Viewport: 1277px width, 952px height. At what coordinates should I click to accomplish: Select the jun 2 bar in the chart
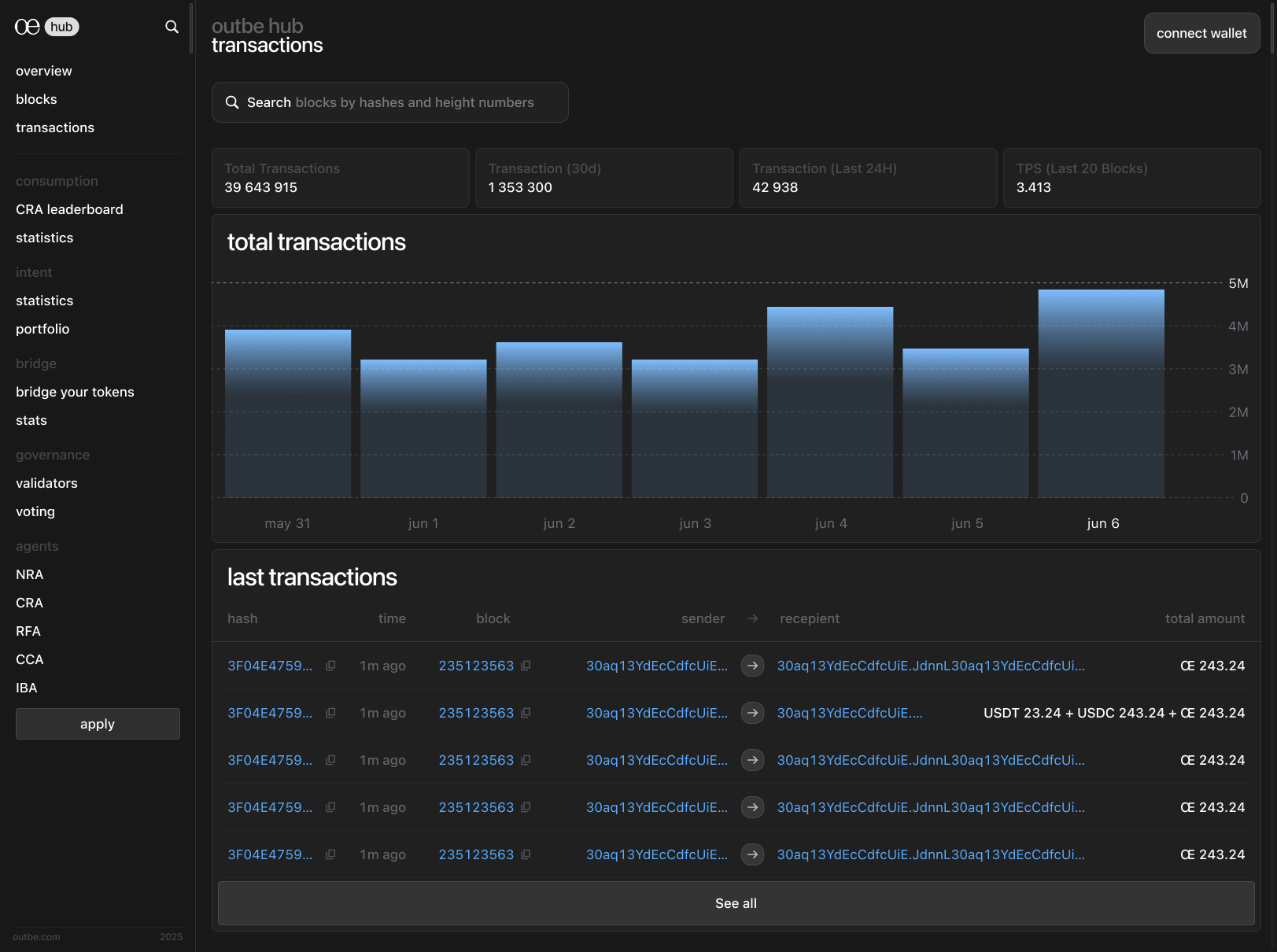pos(559,420)
